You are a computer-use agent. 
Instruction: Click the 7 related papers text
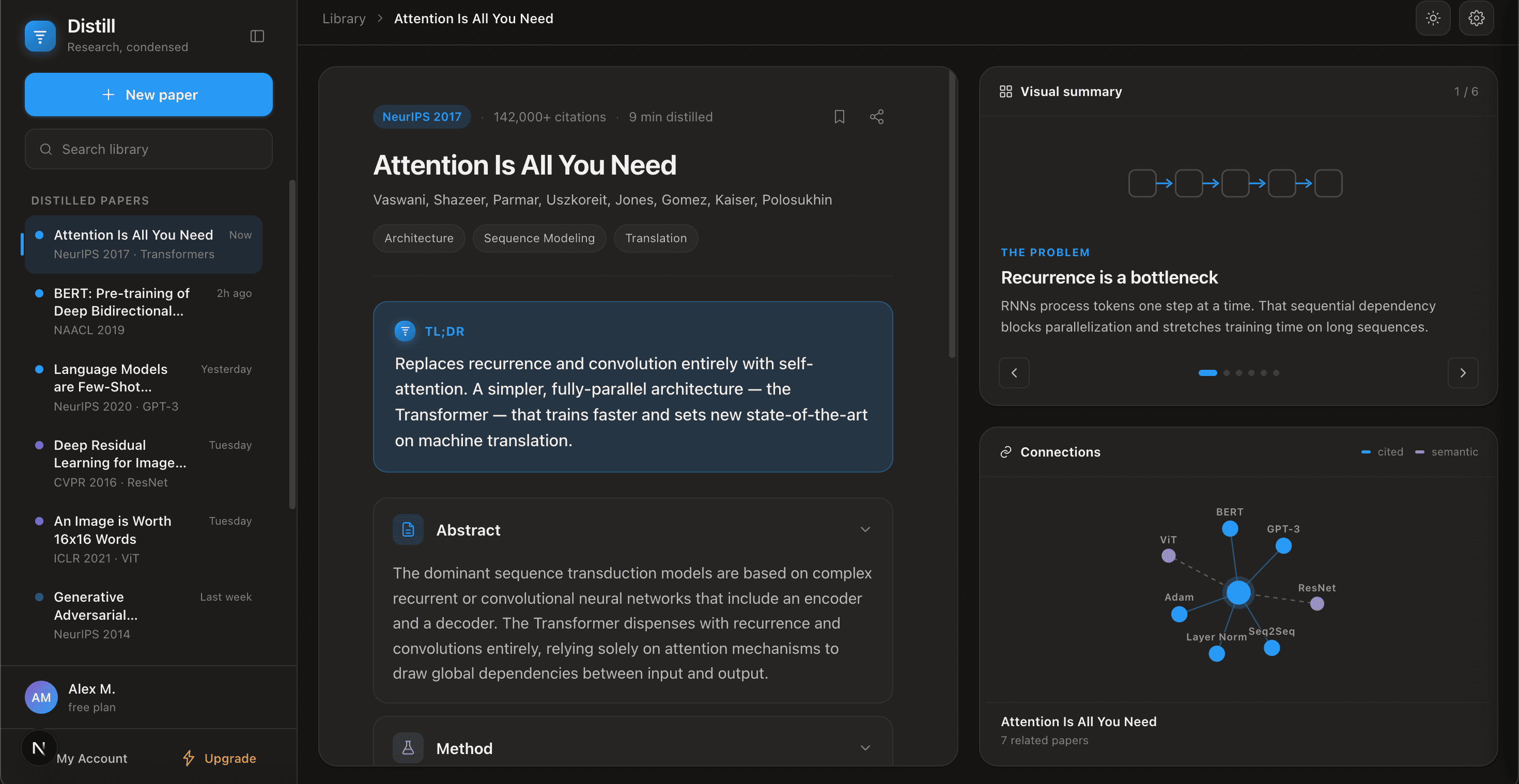1044,740
